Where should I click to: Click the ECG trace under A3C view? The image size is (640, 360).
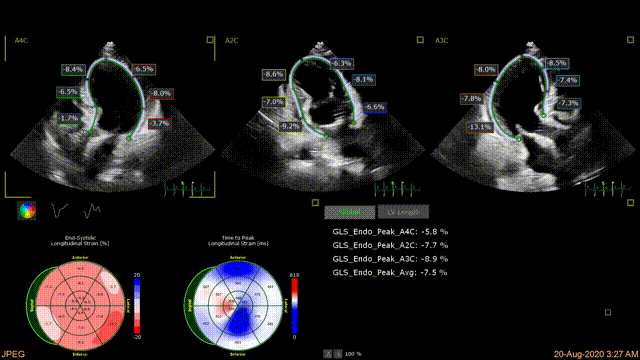608,189
